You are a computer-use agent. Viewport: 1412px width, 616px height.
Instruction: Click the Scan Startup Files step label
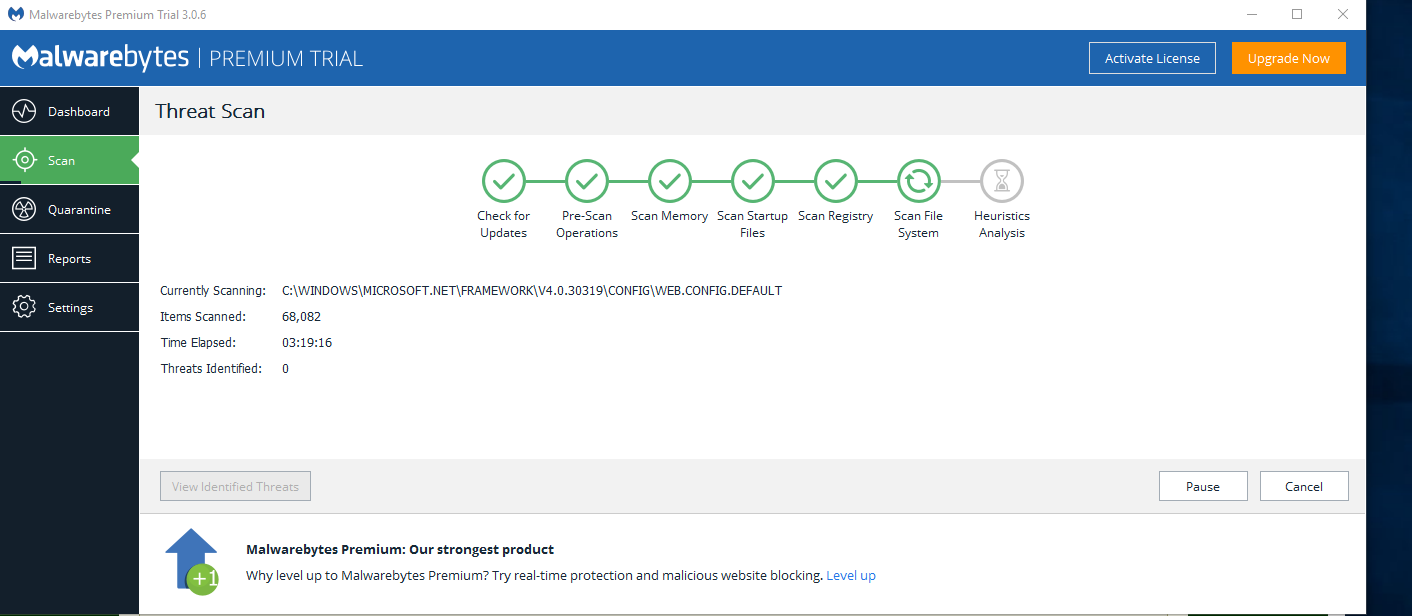[x=752, y=224]
